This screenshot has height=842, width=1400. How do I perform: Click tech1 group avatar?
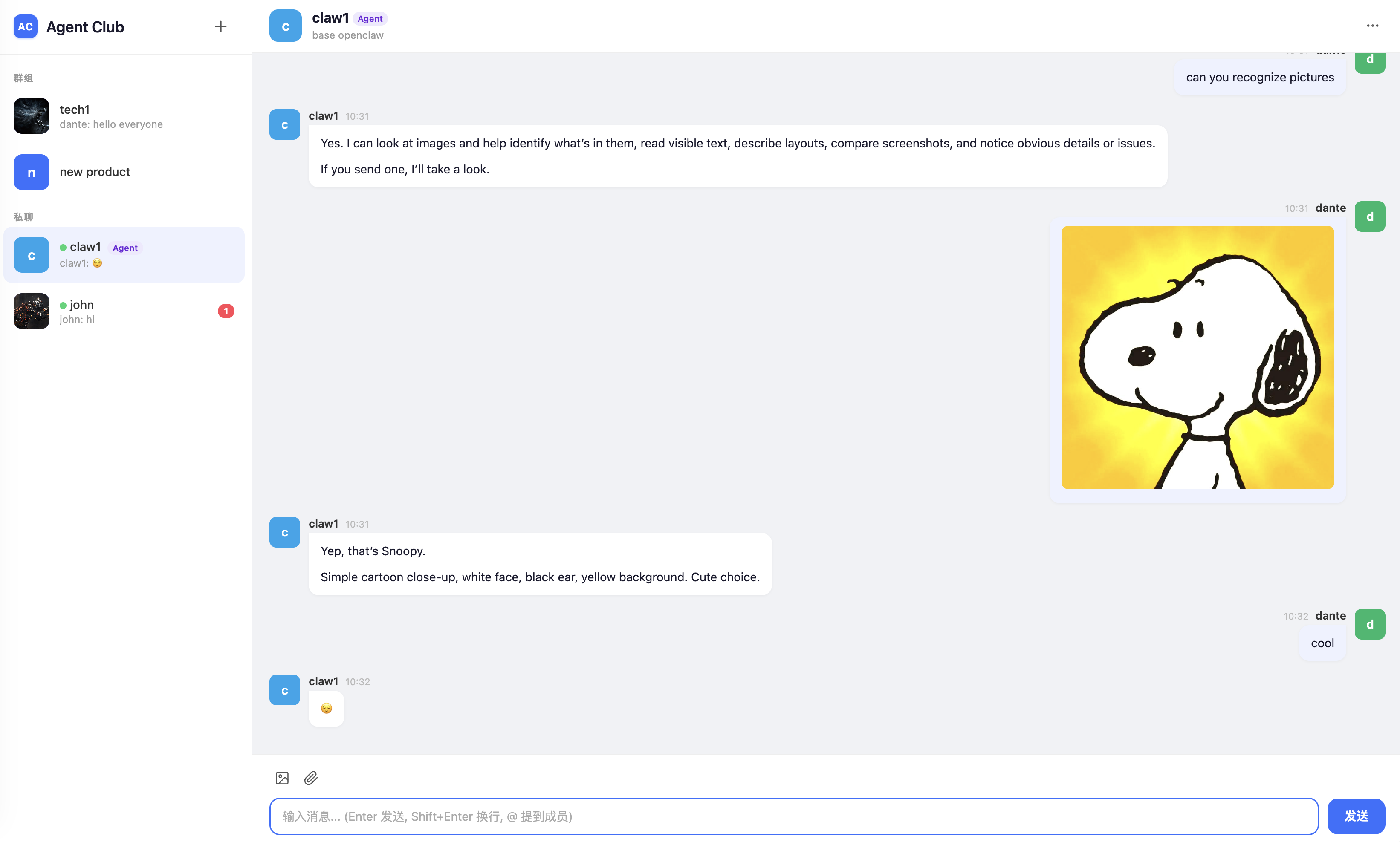pyautogui.click(x=31, y=116)
